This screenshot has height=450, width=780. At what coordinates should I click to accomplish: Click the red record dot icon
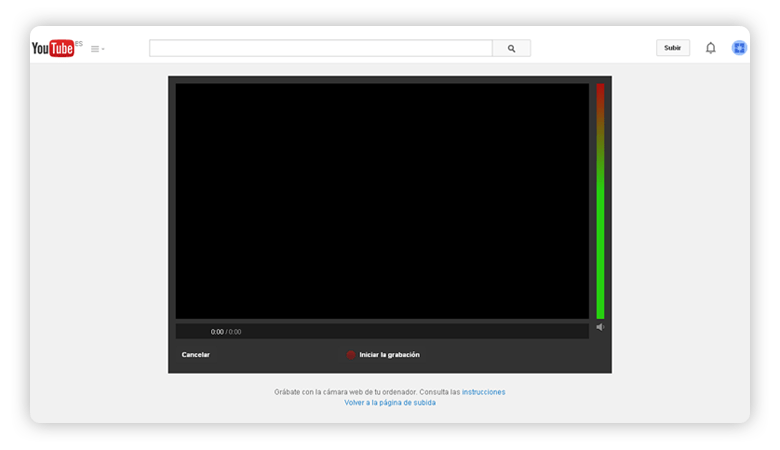tap(351, 355)
